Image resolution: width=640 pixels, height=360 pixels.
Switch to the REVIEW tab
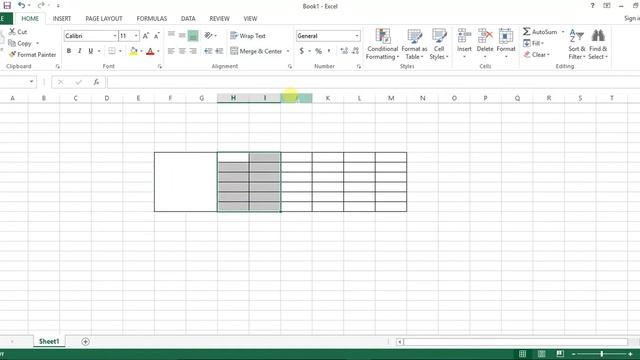tap(219, 19)
